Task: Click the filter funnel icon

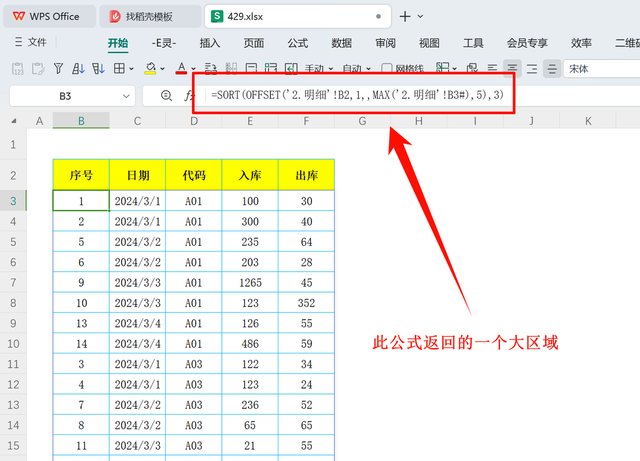Action: [x=58, y=69]
